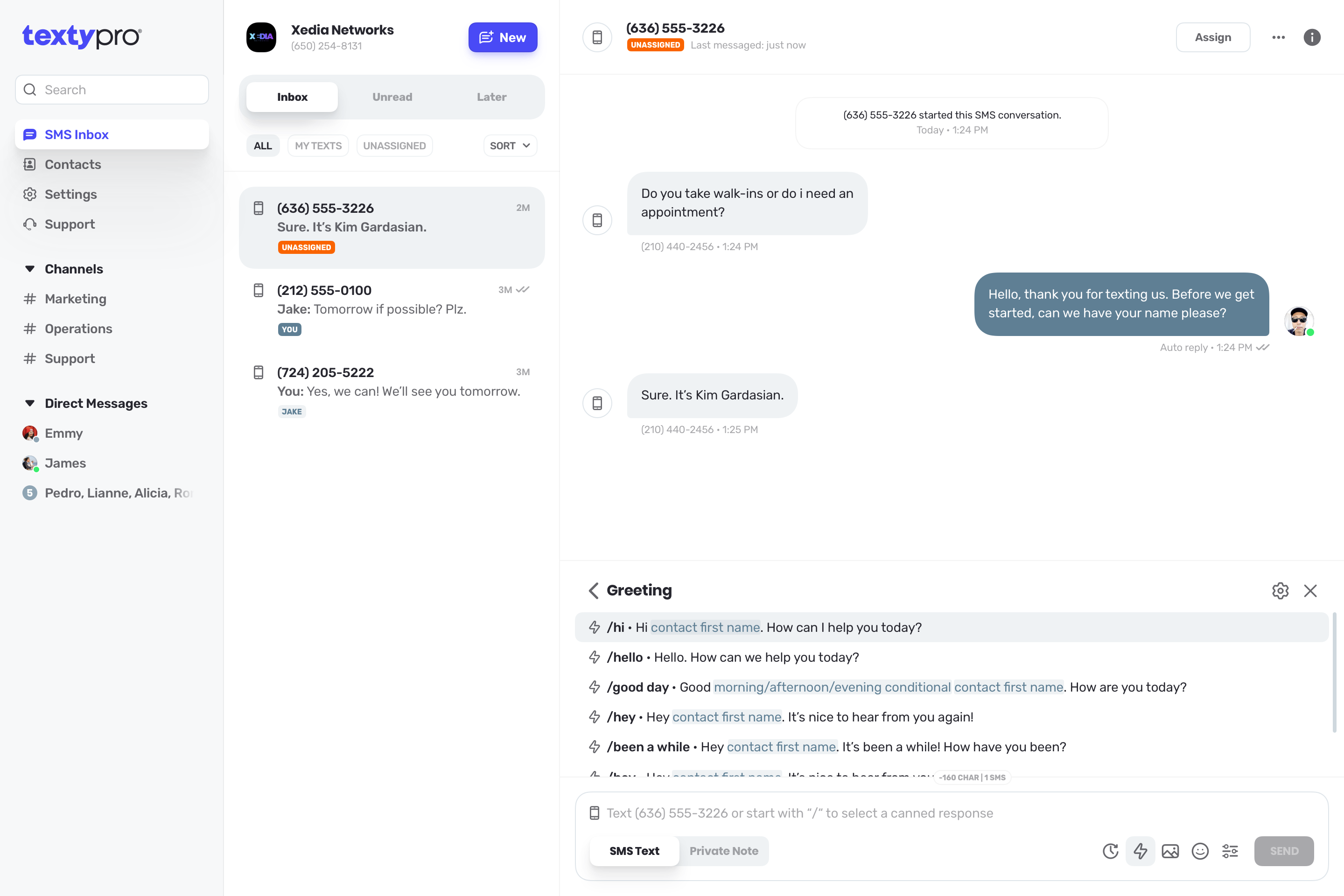
Task: Click the schedule message clock icon
Action: pyautogui.click(x=1110, y=851)
